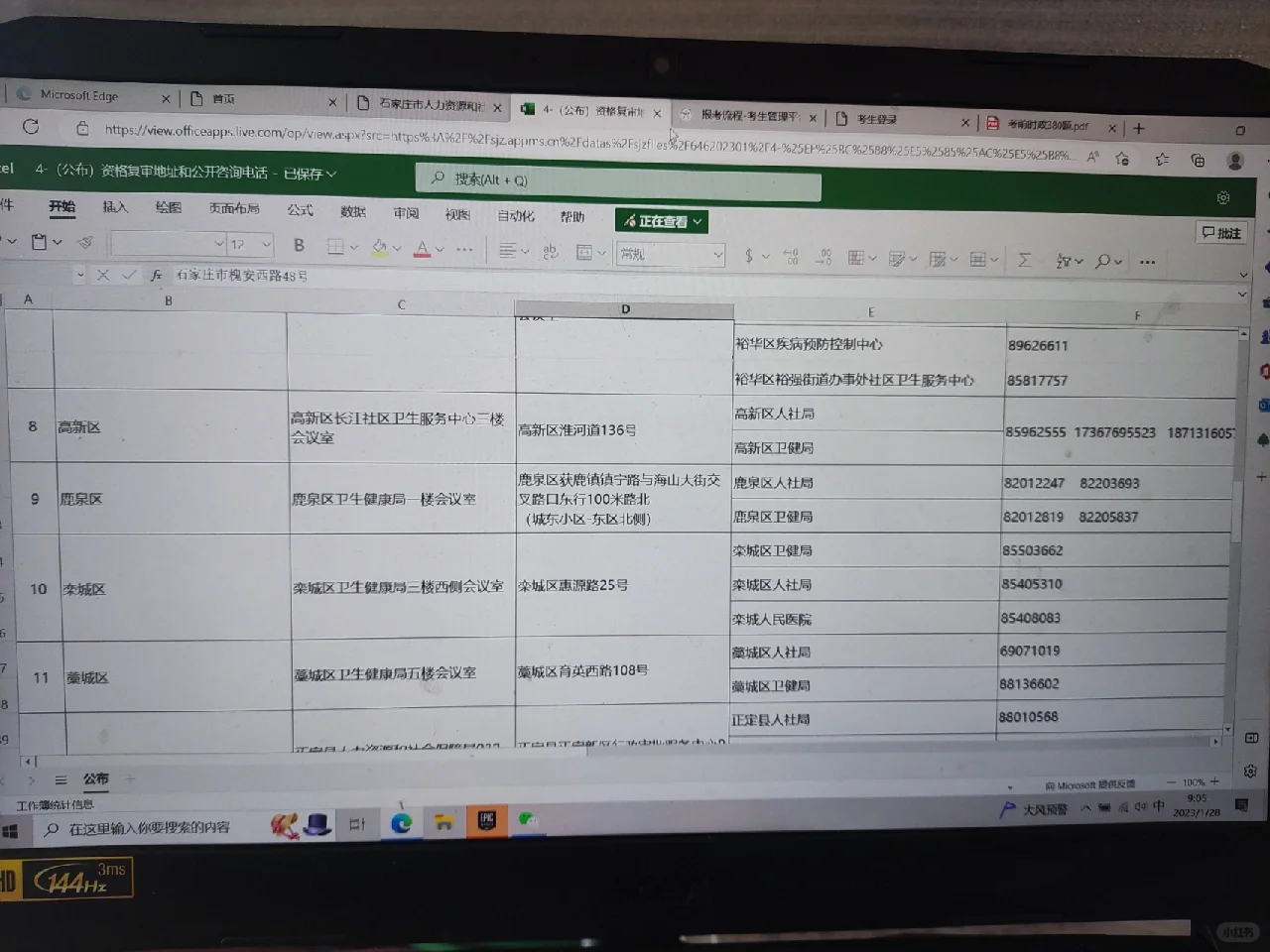Confirm formula entry with the checkmark icon
Image resolution: width=1270 pixels, height=952 pixels.
coord(131,276)
